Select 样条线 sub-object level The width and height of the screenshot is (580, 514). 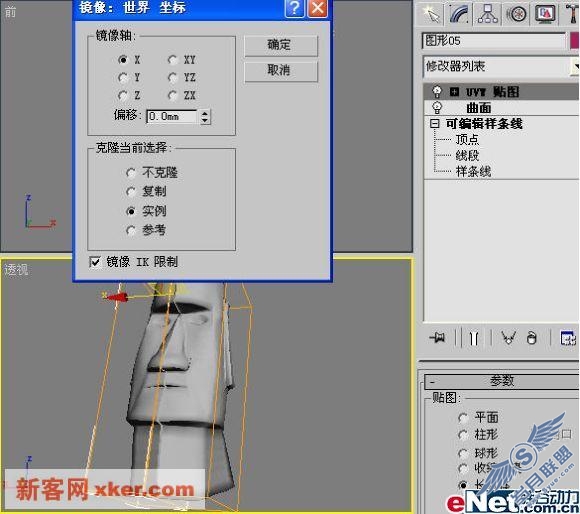click(x=473, y=171)
